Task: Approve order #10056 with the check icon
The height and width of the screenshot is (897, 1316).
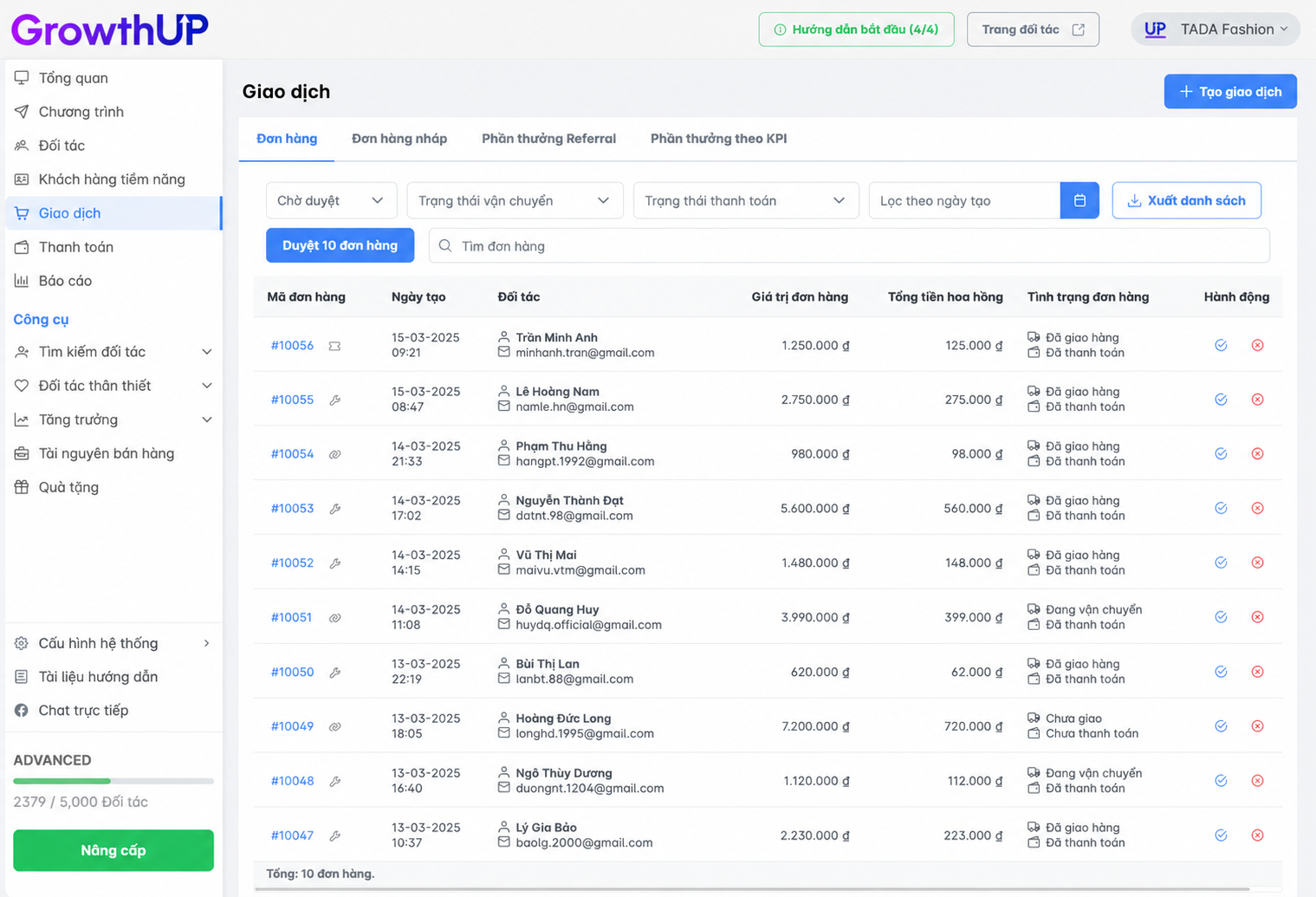Action: coord(1221,345)
